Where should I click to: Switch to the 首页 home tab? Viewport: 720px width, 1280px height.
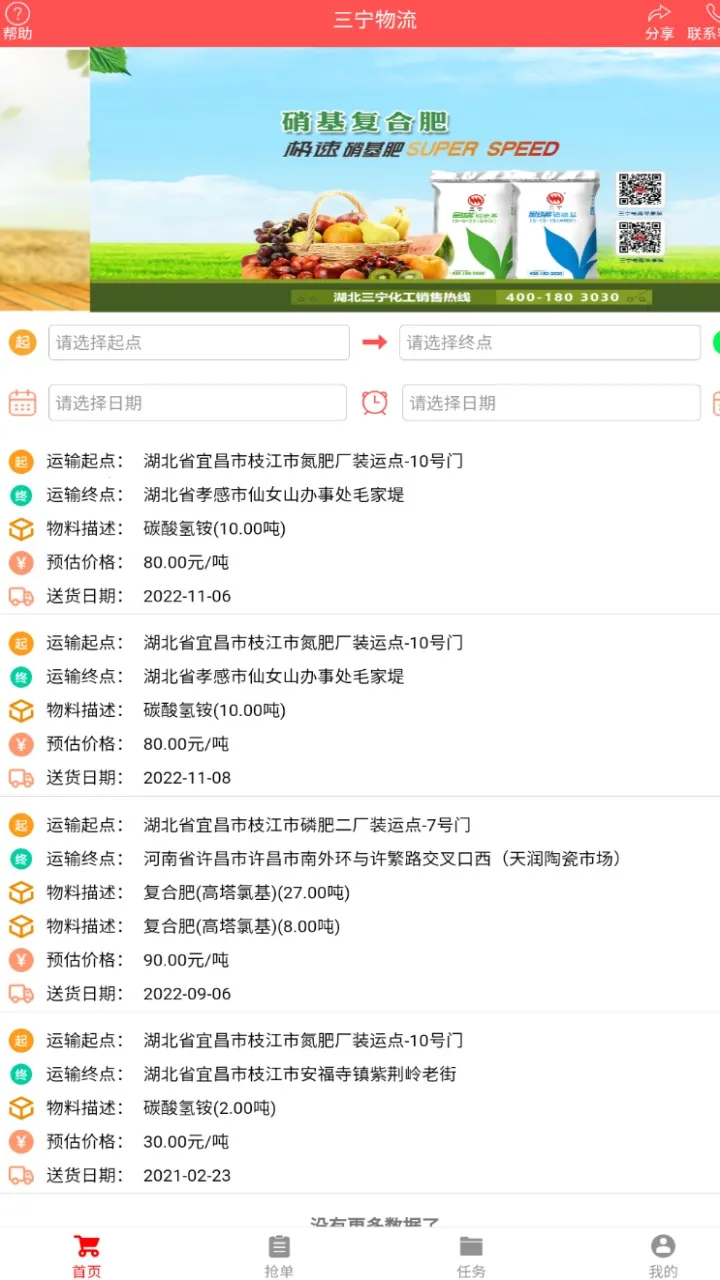(87, 1256)
